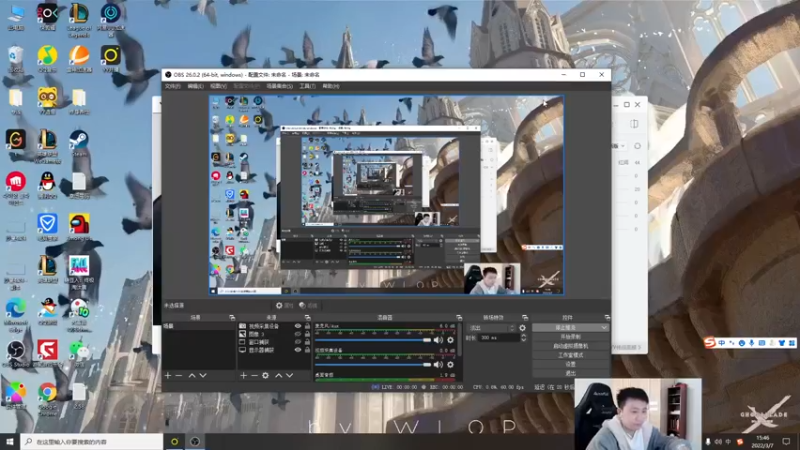Image resolution: width=800 pixels, height=450 pixels.
Task: Open 设置 settings from Controls panel
Action: pos(570,364)
